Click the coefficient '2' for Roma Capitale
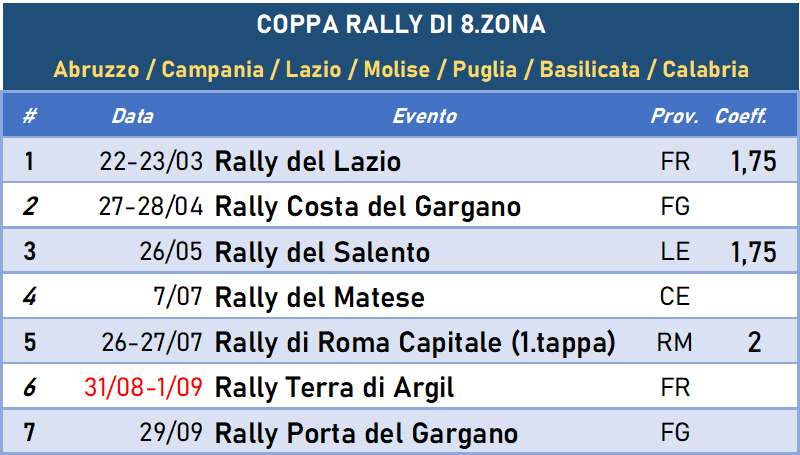 754,343
